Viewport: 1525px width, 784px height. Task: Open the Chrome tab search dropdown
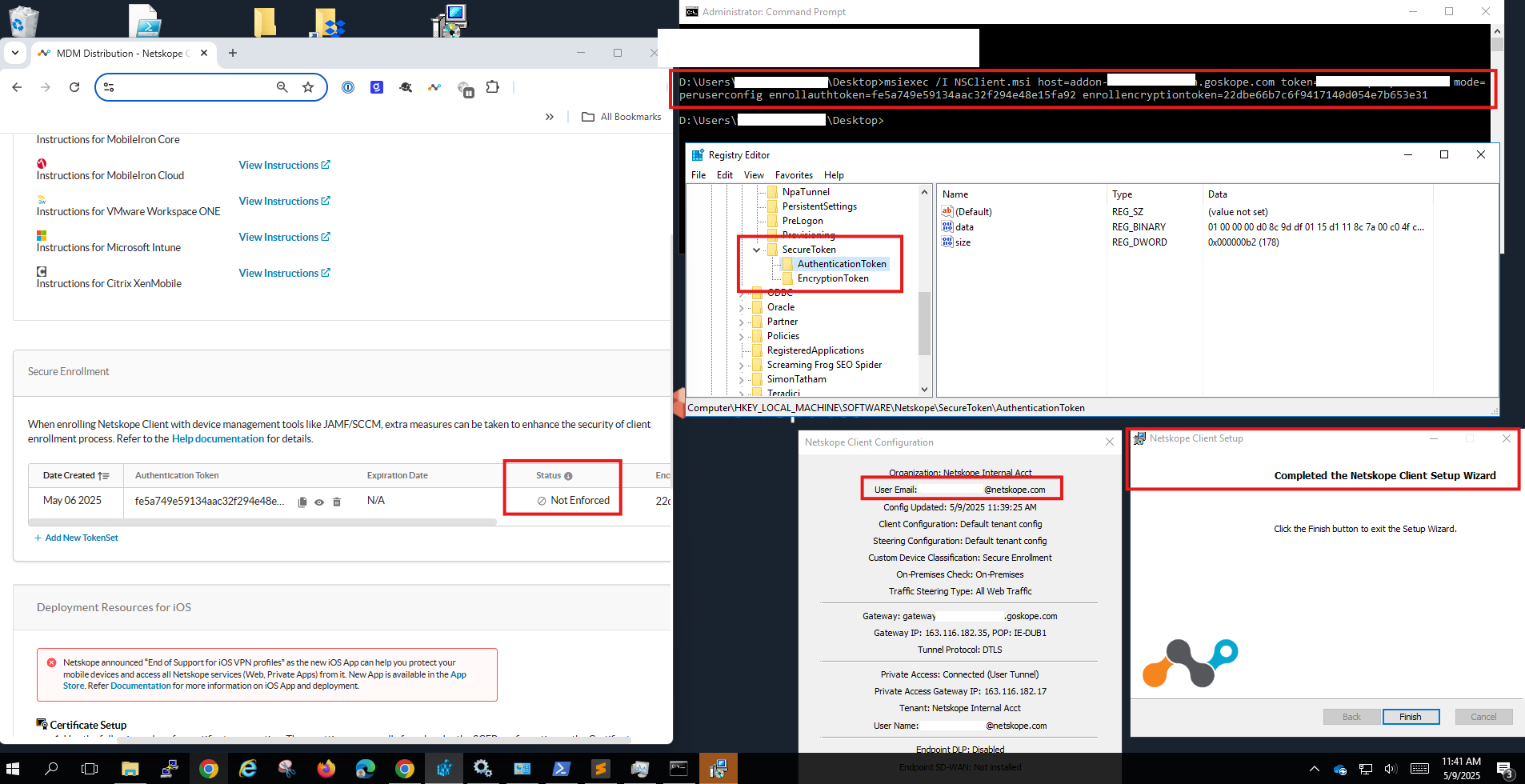(x=15, y=53)
